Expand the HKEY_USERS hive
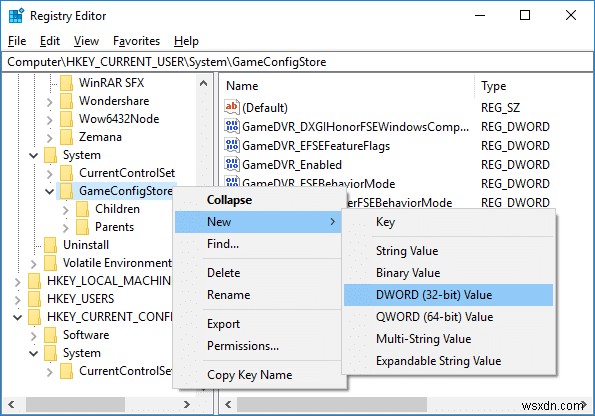The image size is (595, 416). pos(18,300)
